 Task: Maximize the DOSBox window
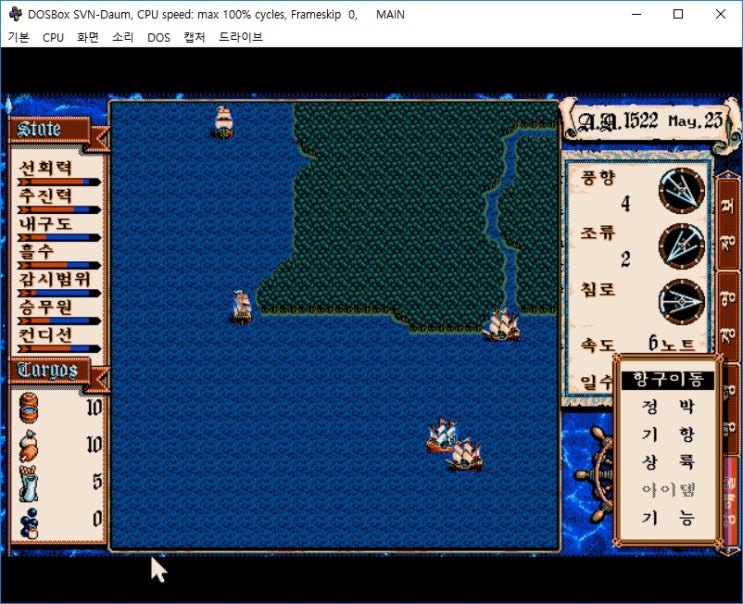[x=678, y=14]
